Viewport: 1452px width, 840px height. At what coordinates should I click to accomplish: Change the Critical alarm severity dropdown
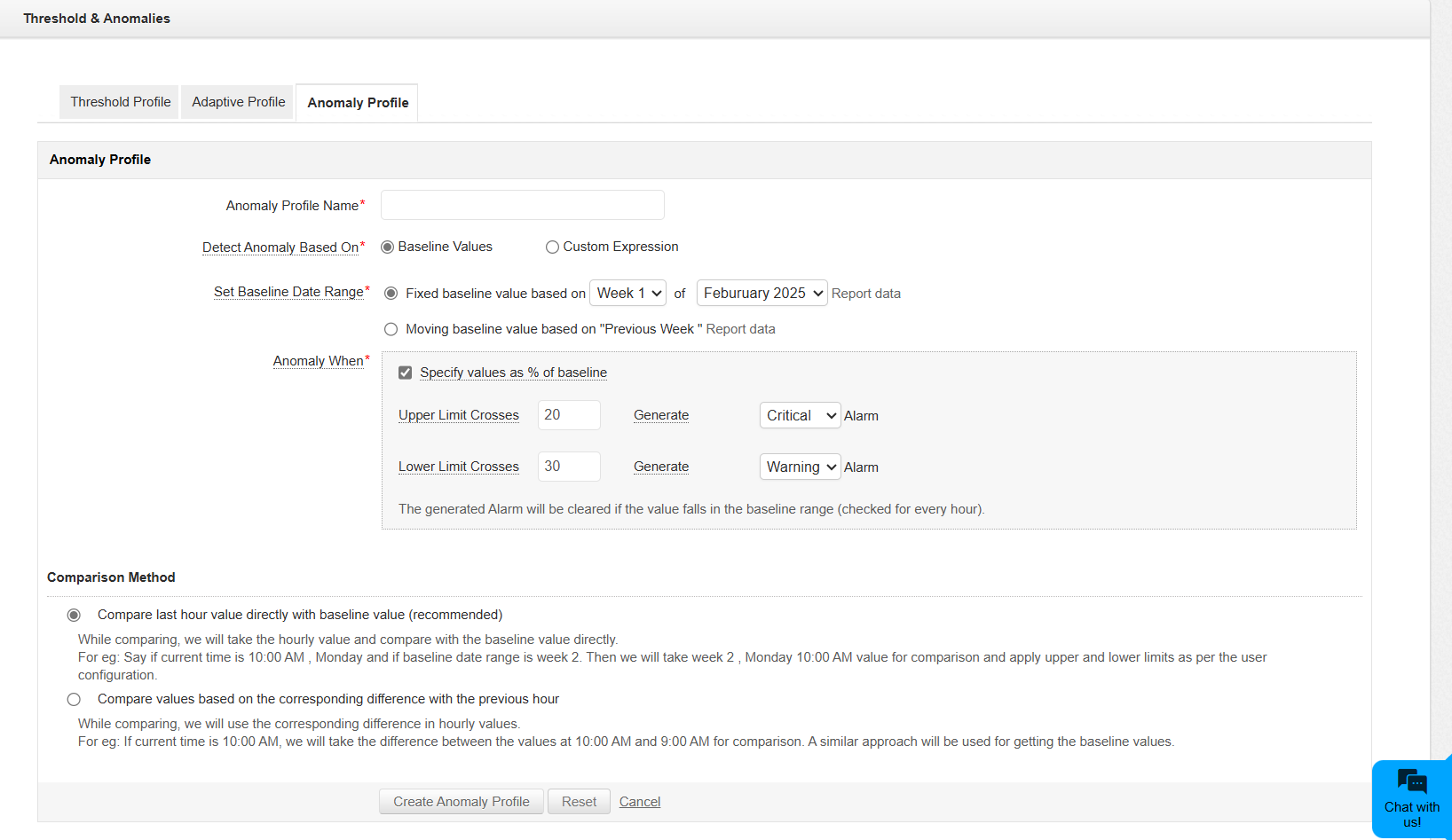click(x=799, y=414)
